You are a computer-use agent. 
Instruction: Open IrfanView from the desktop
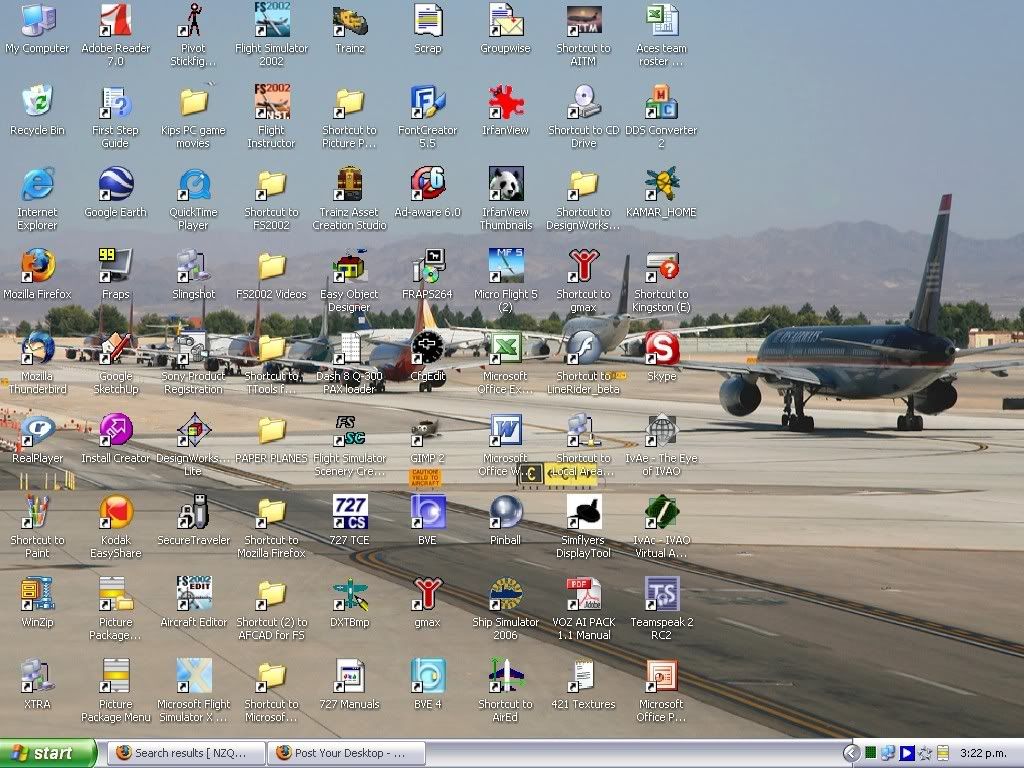(505, 103)
